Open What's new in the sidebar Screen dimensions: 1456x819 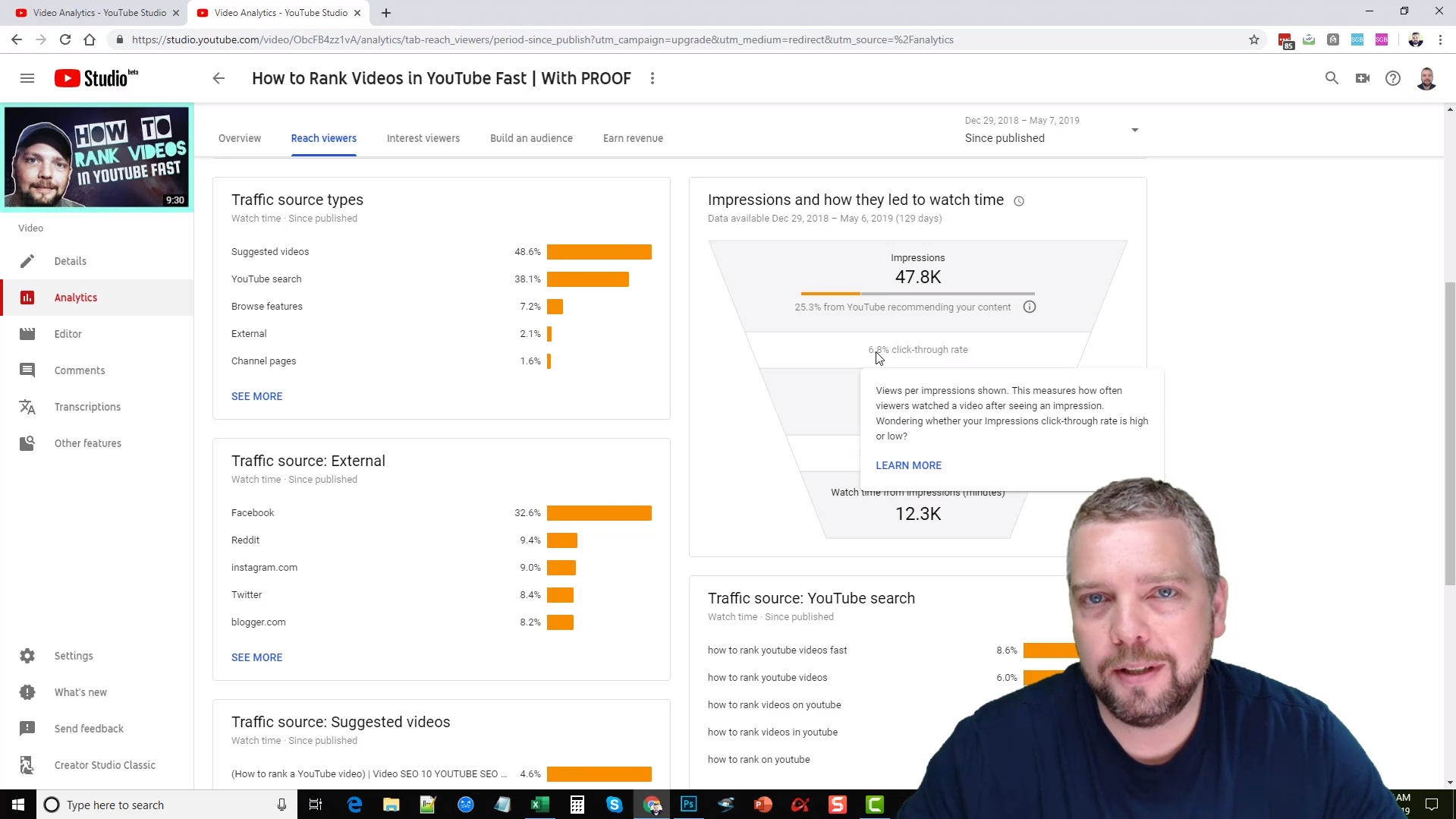pos(97,692)
